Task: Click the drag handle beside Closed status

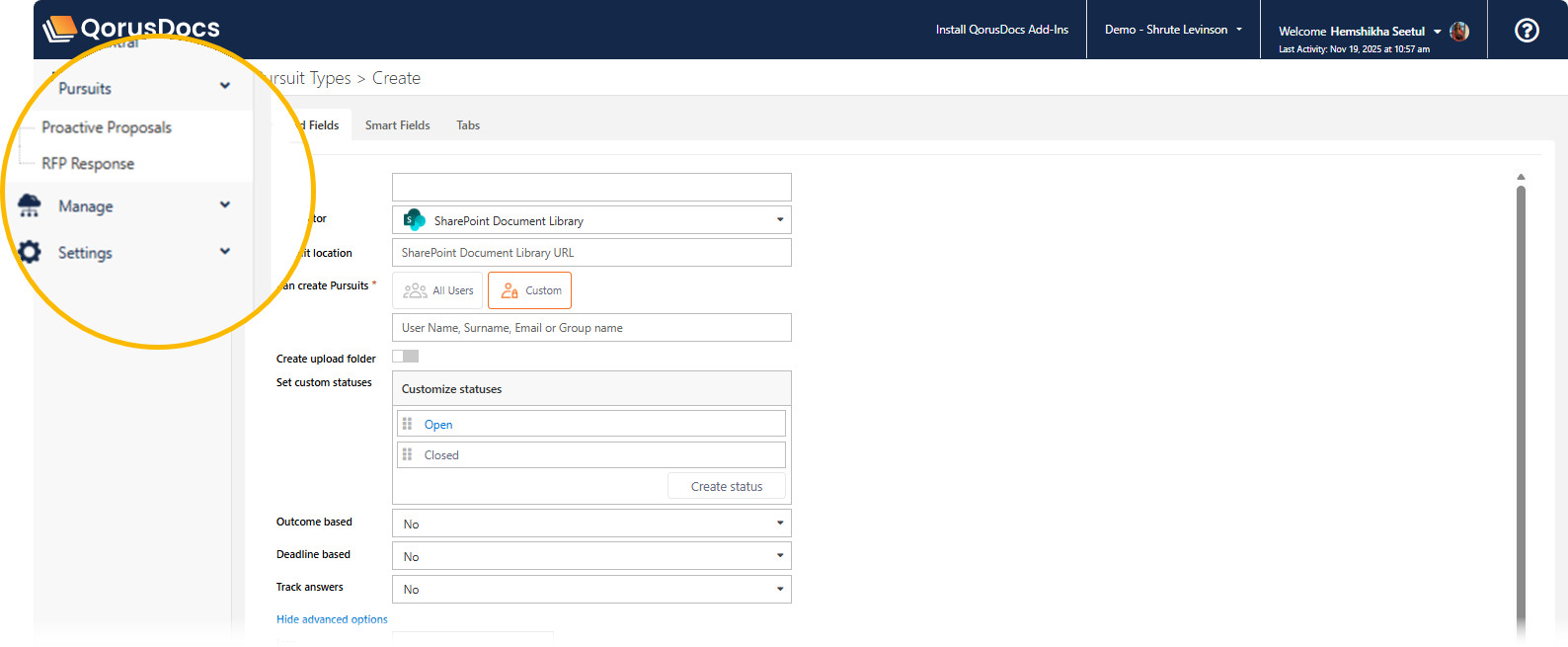Action: coord(407,454)
